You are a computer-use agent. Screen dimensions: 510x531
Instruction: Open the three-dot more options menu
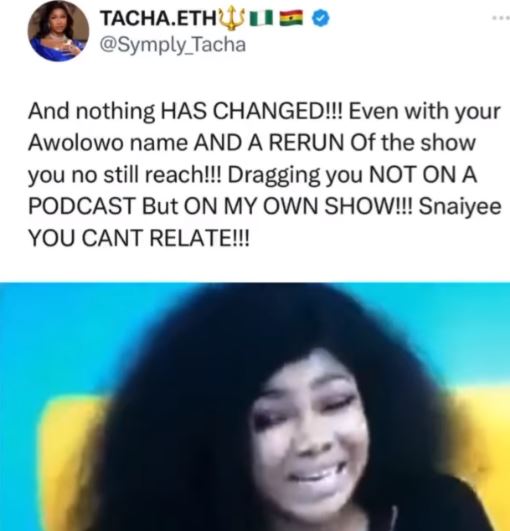501,18
